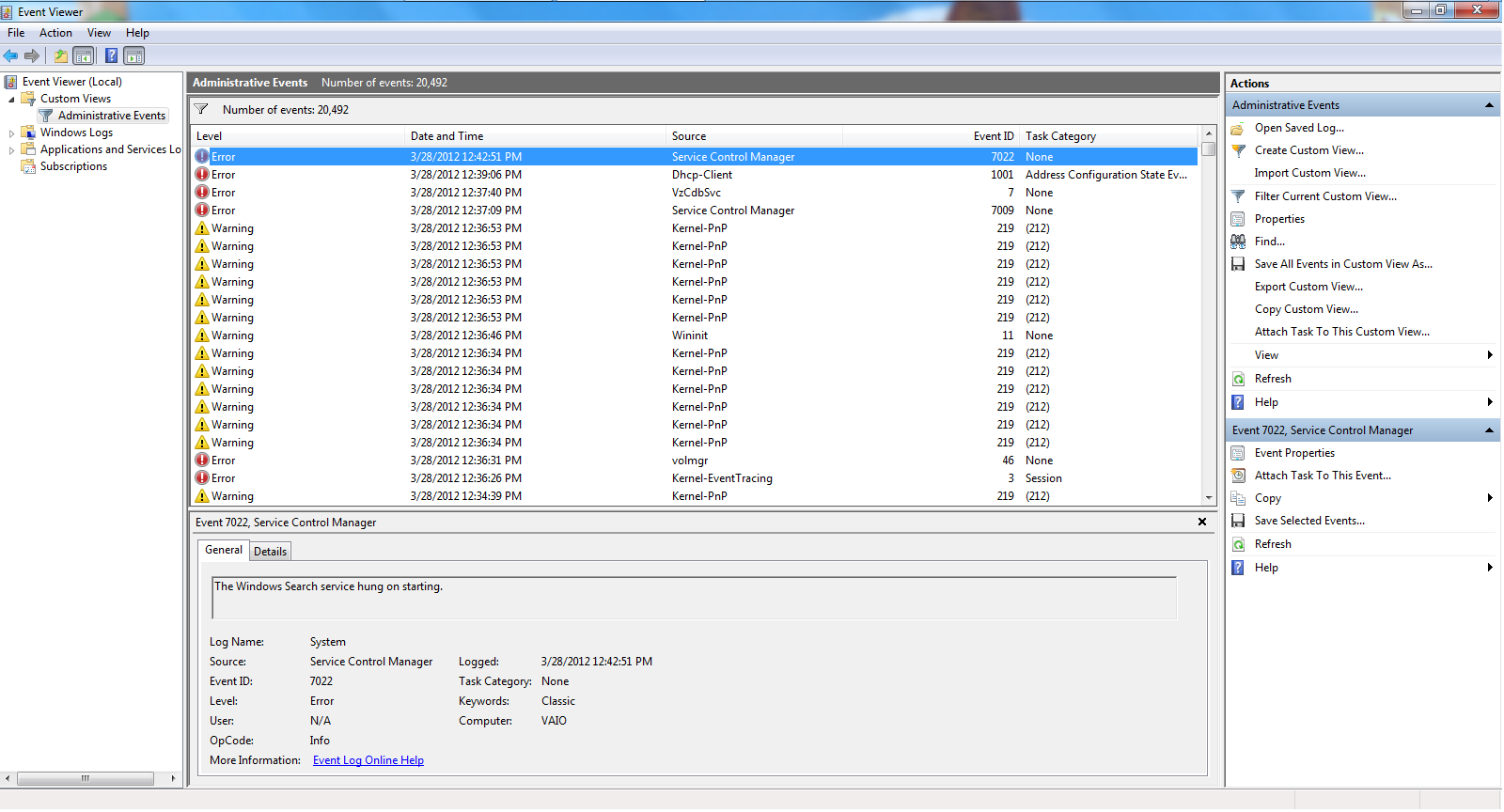
Task: Click Copy Custom View action
Action: [1306, 309]
